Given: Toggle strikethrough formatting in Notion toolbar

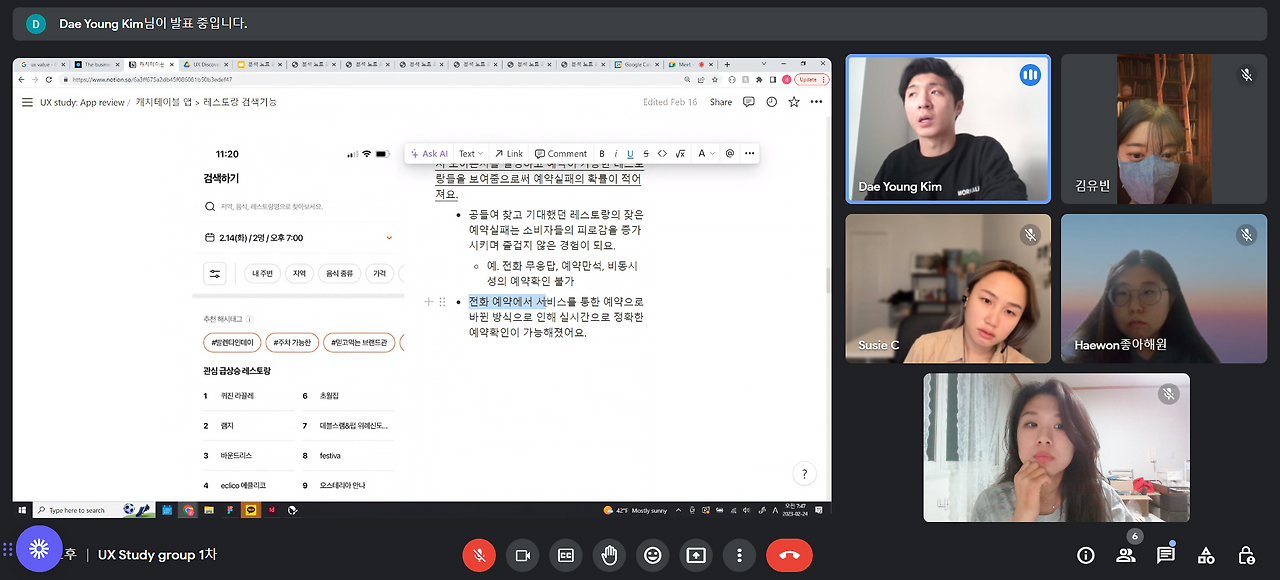Looking at the screenshot, I should click(x=646, y=154).
